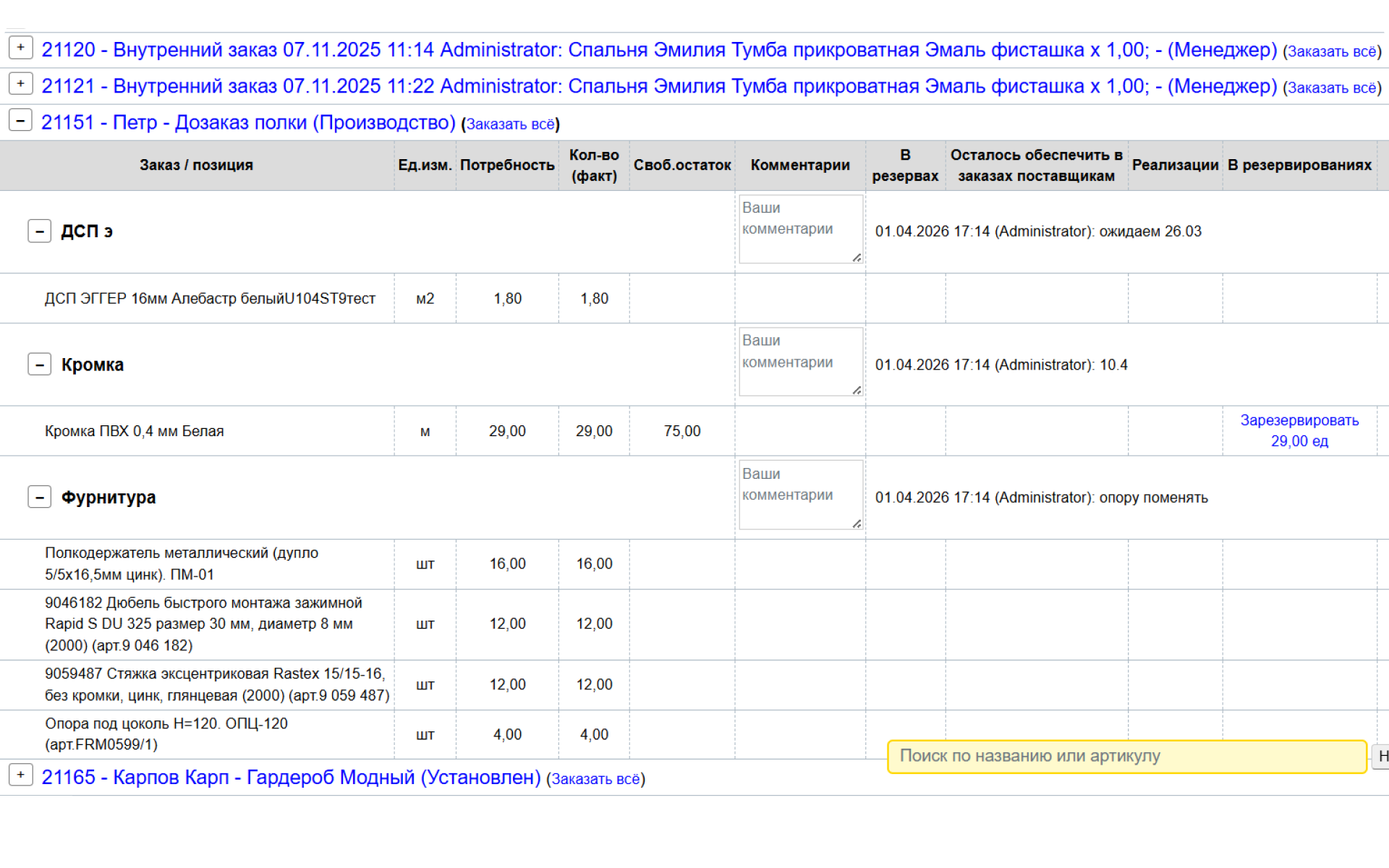Open order 21151 Петр Дозаказ полки
The image size is (1389, 868).
tap(248, 122)
